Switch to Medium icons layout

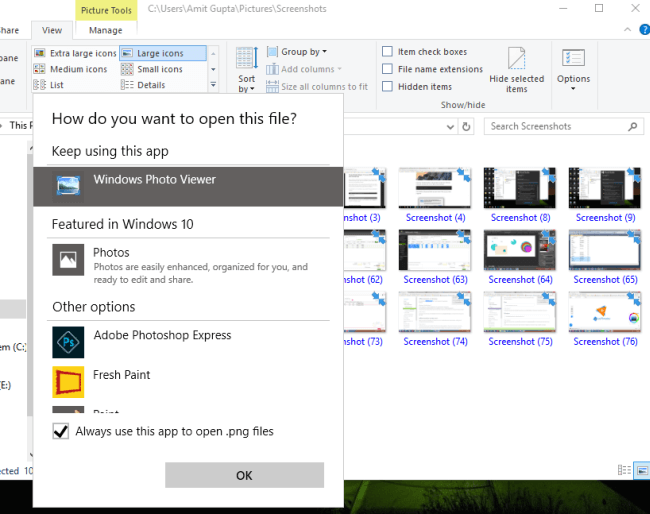(70, 69)
